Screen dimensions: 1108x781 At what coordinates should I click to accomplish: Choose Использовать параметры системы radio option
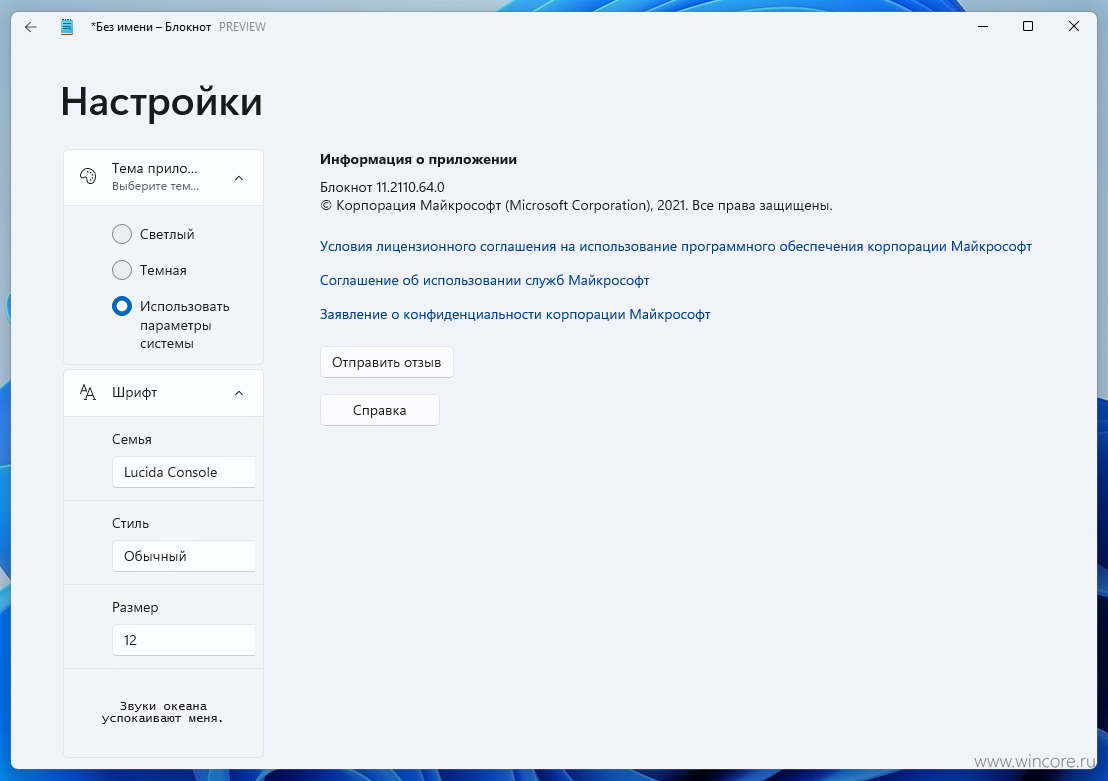click(x=122, y=306)
